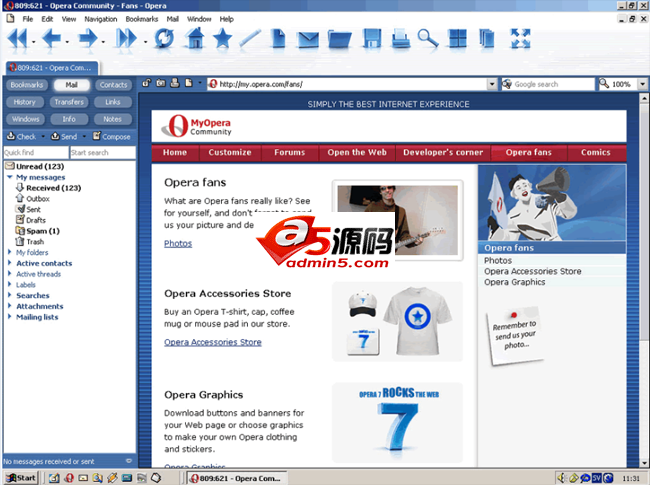Open the Windows Start button
The image size is (650, 485).
(x=21, y=478)
